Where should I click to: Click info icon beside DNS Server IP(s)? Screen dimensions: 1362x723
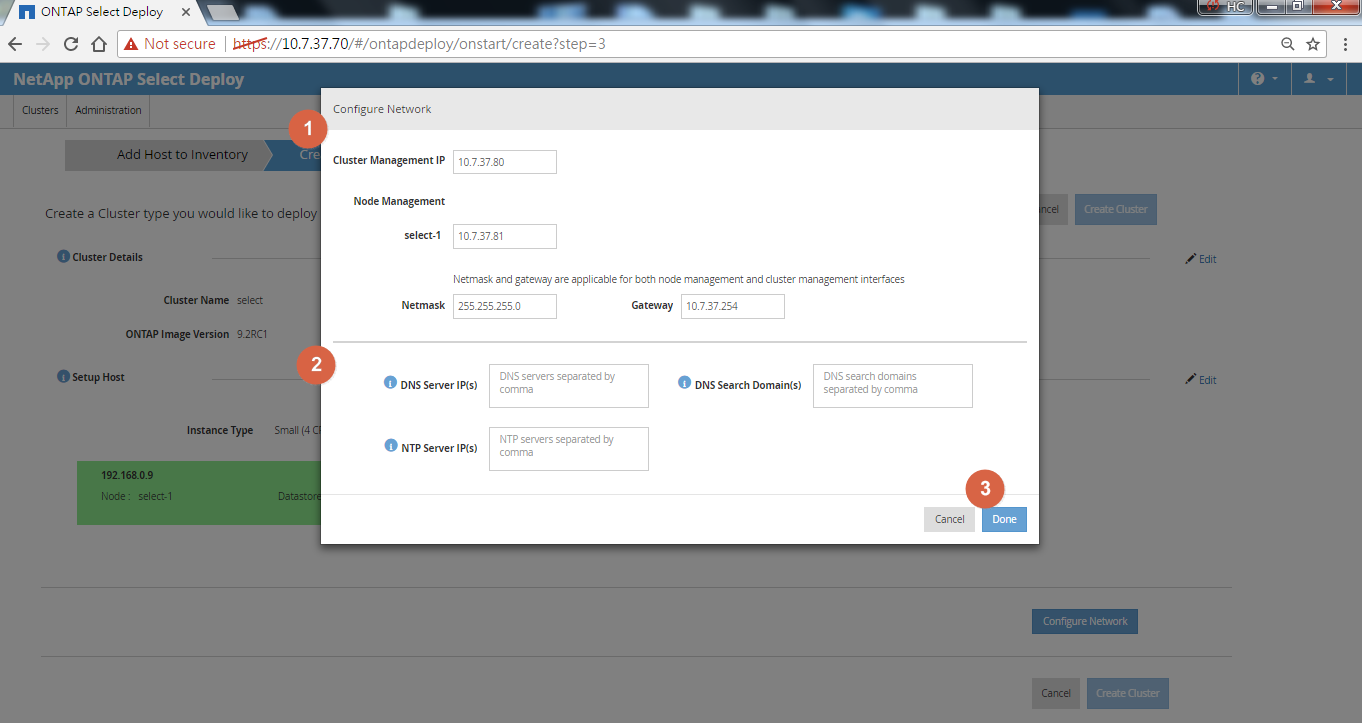click(391, 383)
